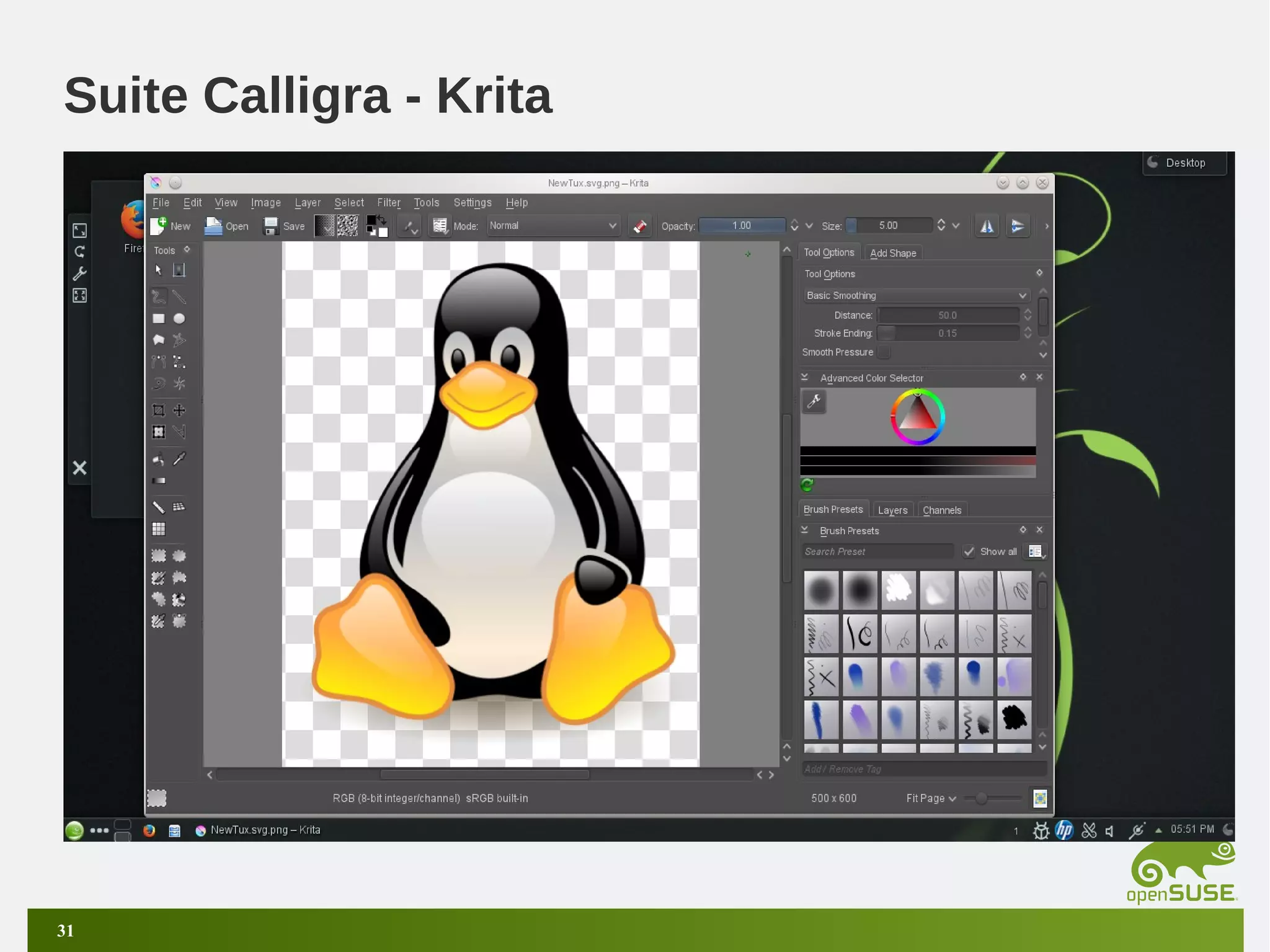Pick the color picker eyedropper tool
This screenshot has height=952, width=1270.
coord(179,459)
